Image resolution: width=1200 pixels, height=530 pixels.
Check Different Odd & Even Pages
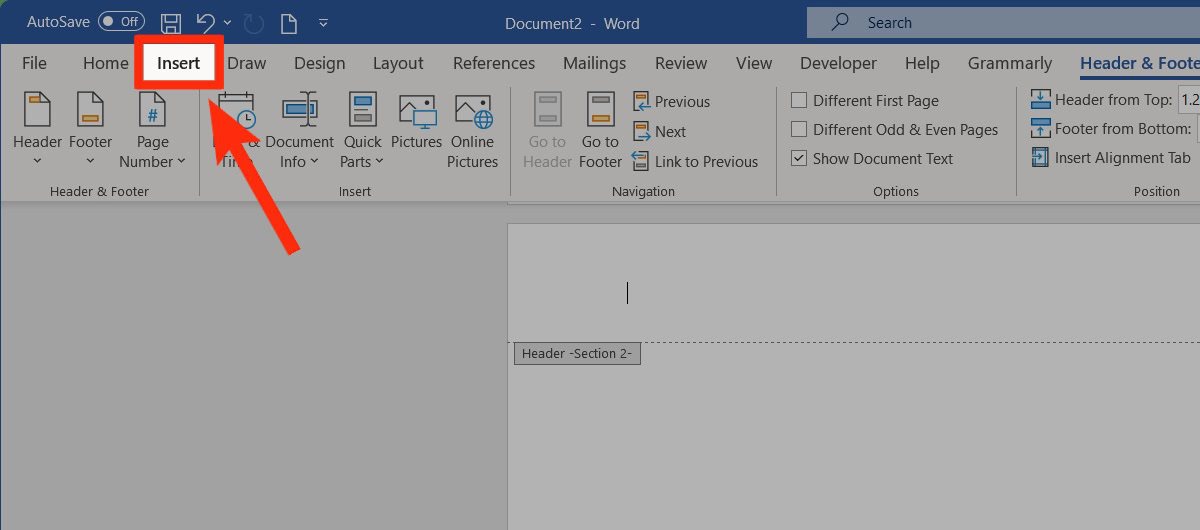coord(799,129)
